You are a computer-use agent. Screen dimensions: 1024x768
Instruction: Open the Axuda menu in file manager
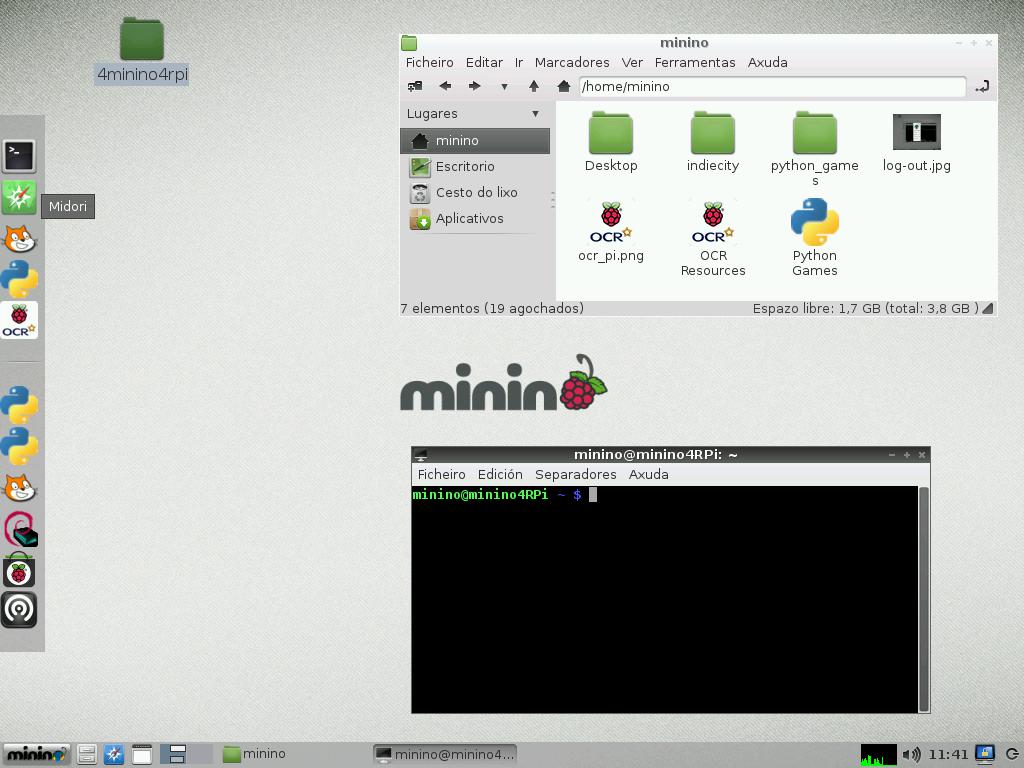click(767, 63)
